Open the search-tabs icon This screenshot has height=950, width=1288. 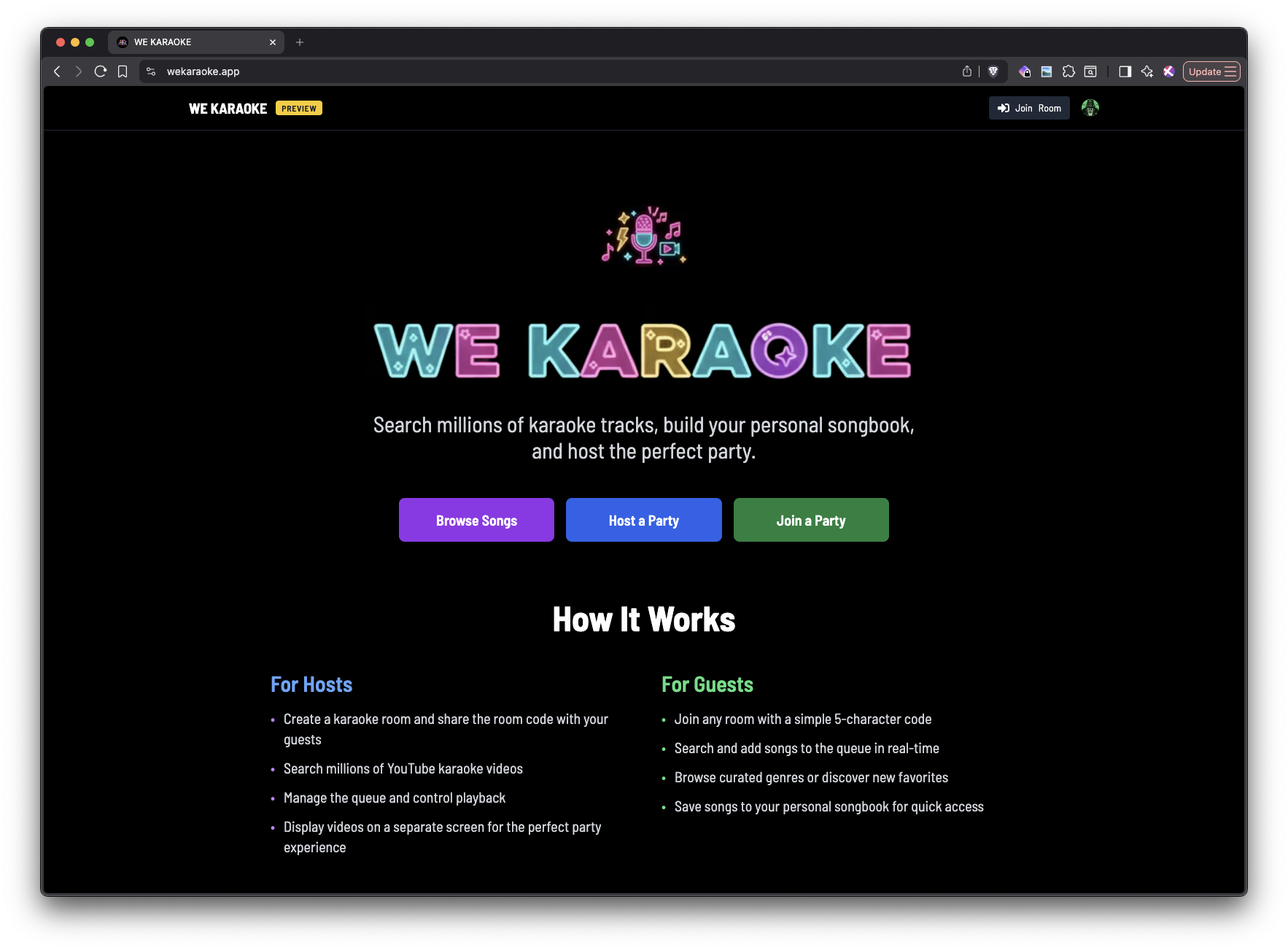[1090, 71]
